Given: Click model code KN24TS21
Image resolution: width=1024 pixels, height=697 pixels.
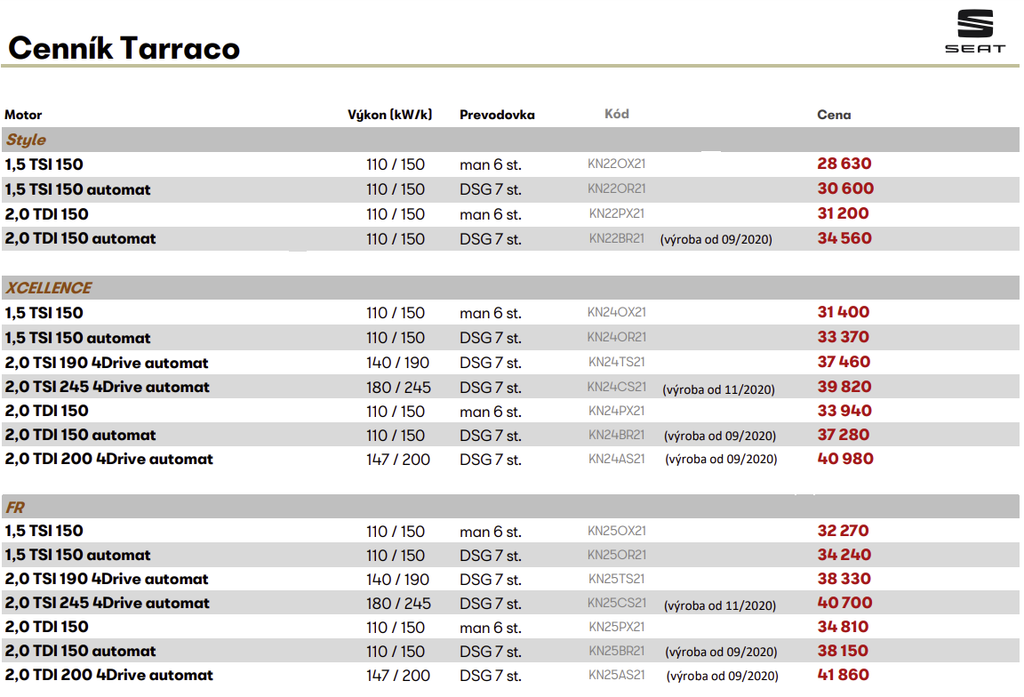Looking at the screenshot, I should point(616,362).
